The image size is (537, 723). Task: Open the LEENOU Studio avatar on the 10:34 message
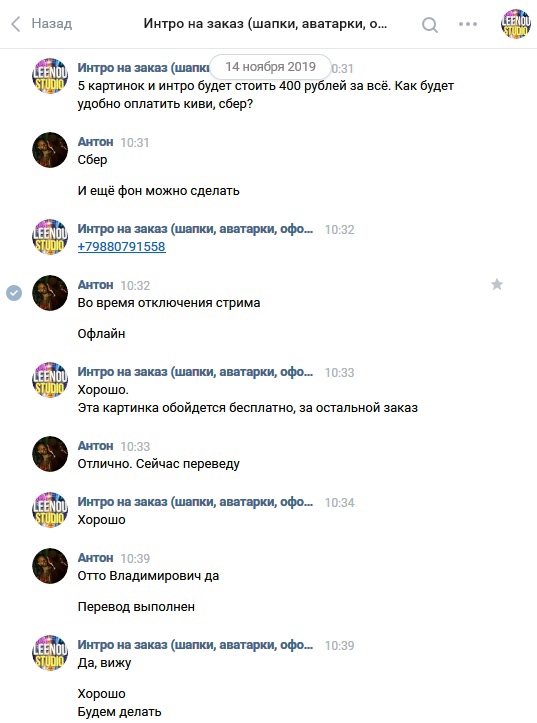50,510
